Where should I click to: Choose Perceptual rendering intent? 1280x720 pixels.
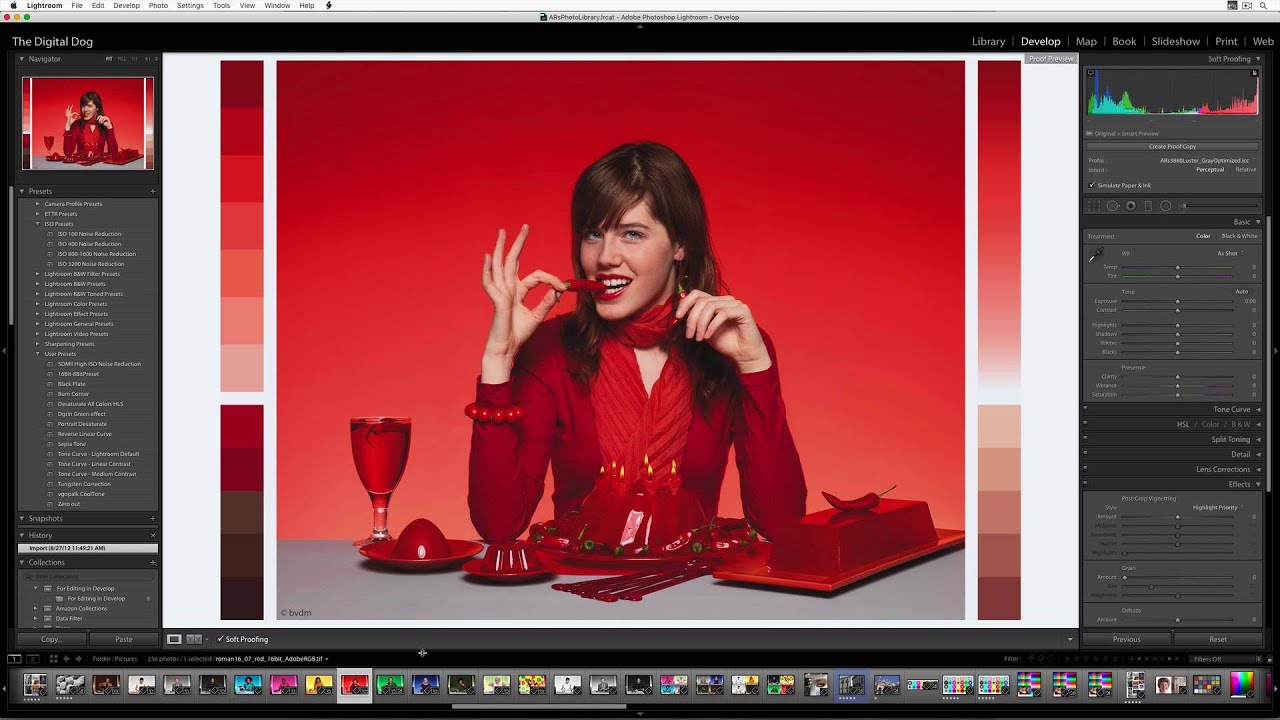click(x=1210, y=169)
